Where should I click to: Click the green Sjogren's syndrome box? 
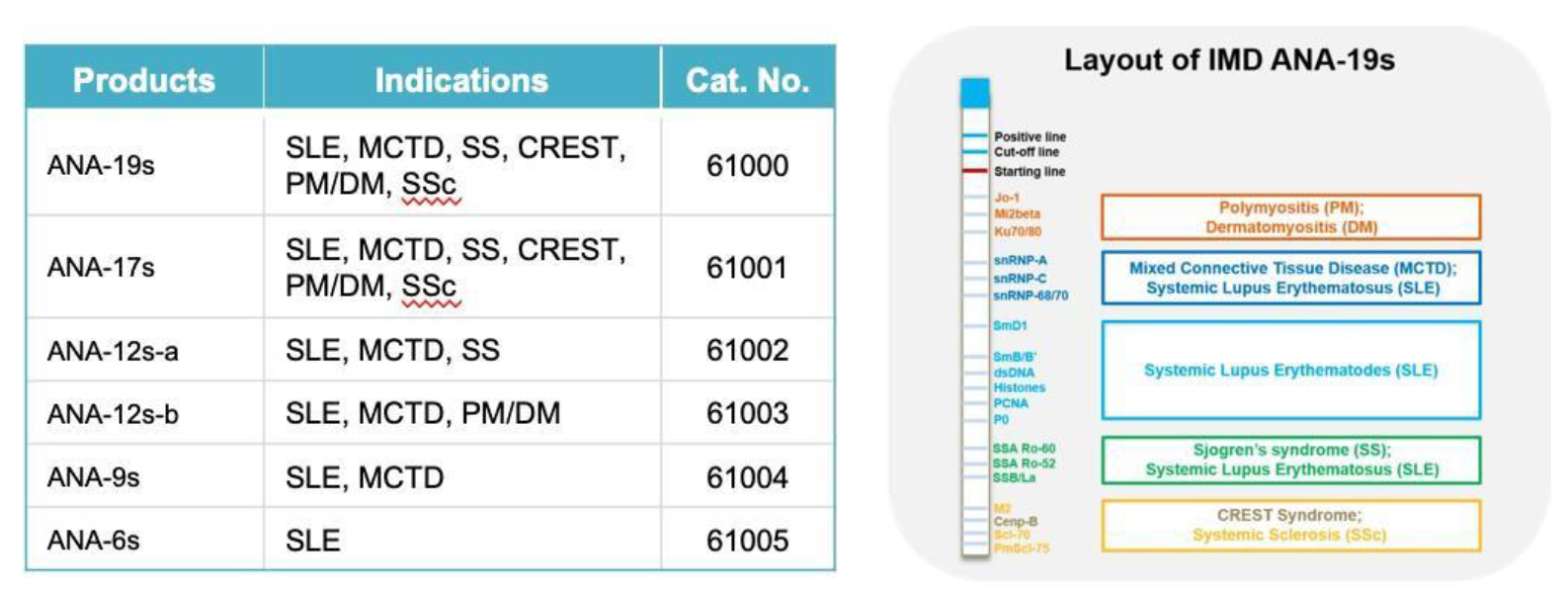click(x=1290, y=460)
